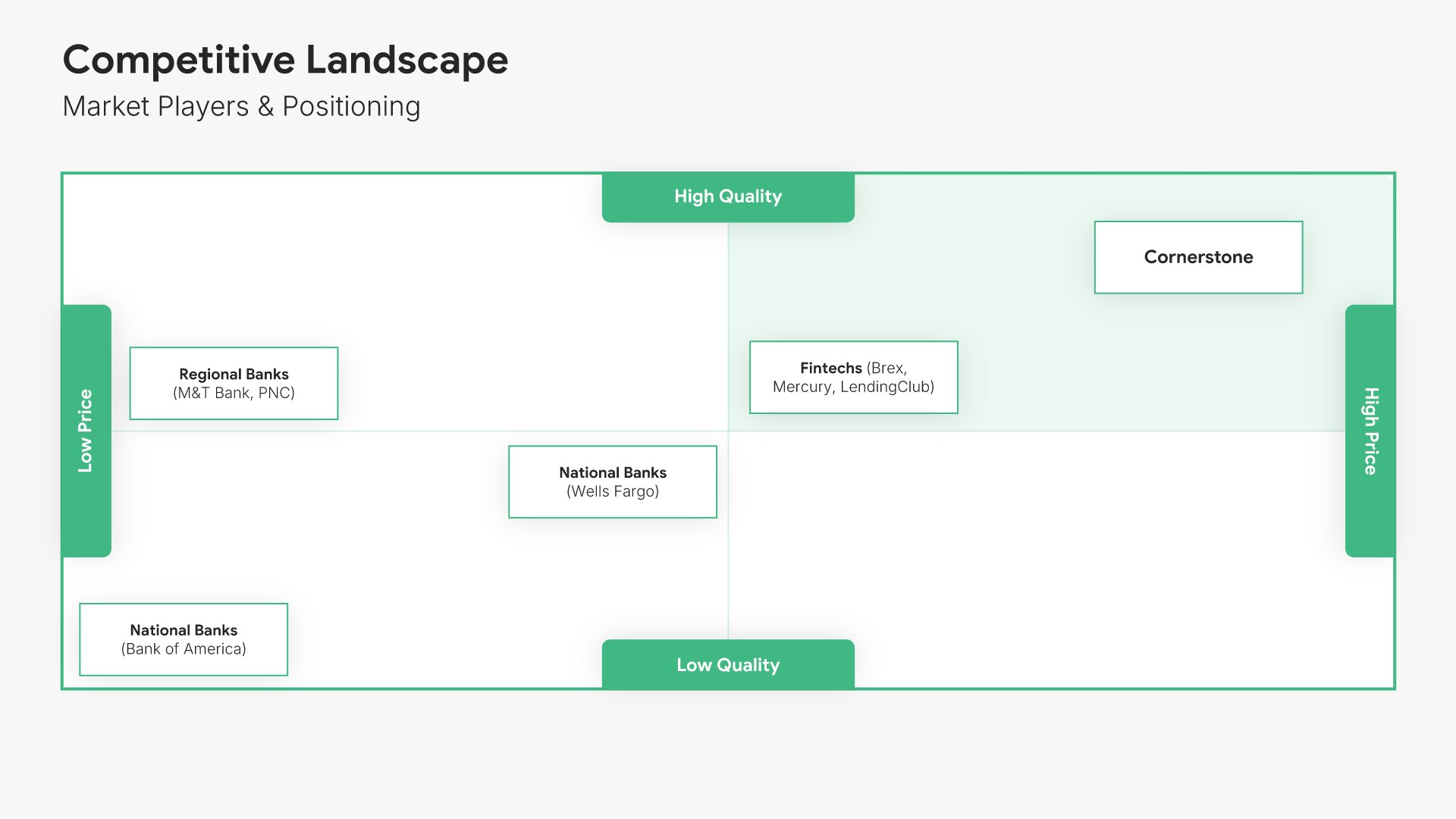Click the bold Fintechs word

tap(830, 368)
